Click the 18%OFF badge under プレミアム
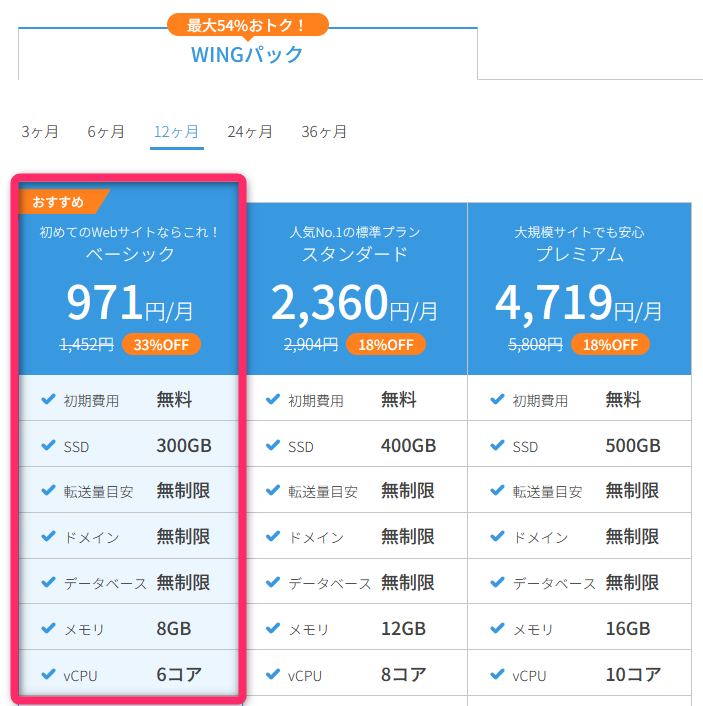Viewport: 703px width, 706px height. [x=610, y=344]
